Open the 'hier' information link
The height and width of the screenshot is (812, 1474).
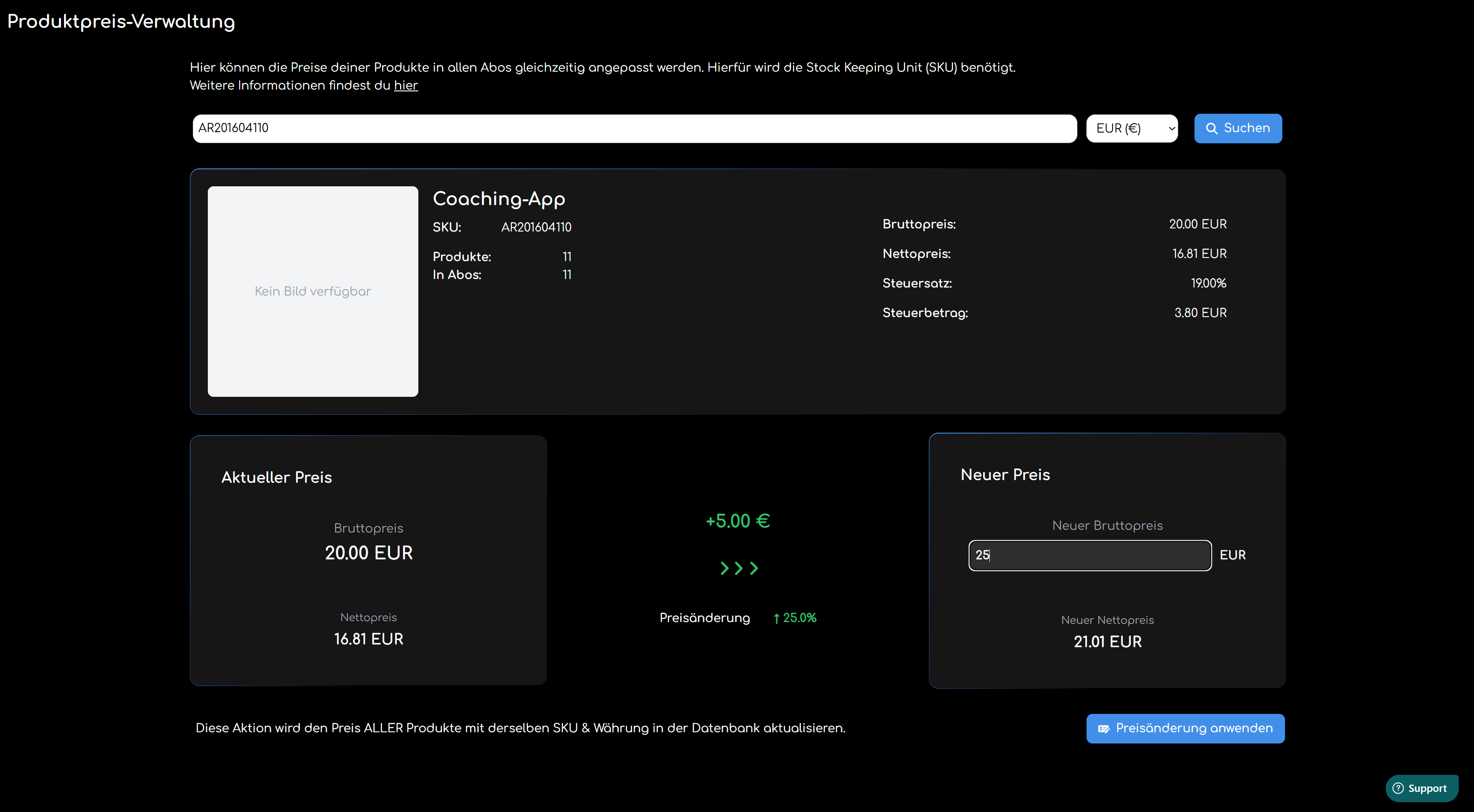(406, 85)
